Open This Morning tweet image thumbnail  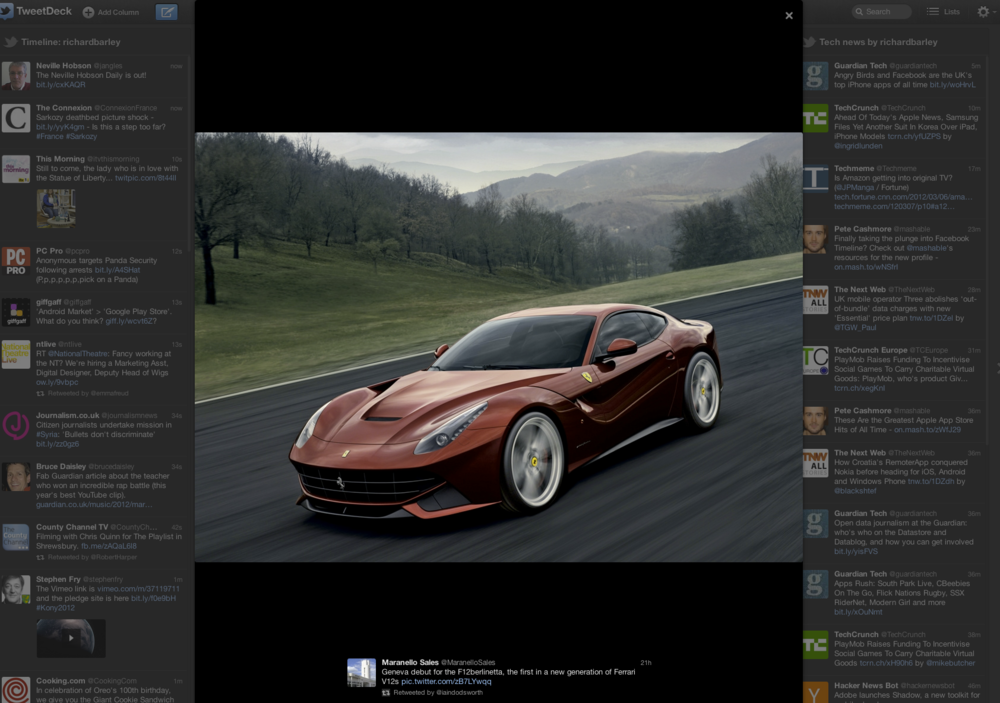[x=56, y=208]
